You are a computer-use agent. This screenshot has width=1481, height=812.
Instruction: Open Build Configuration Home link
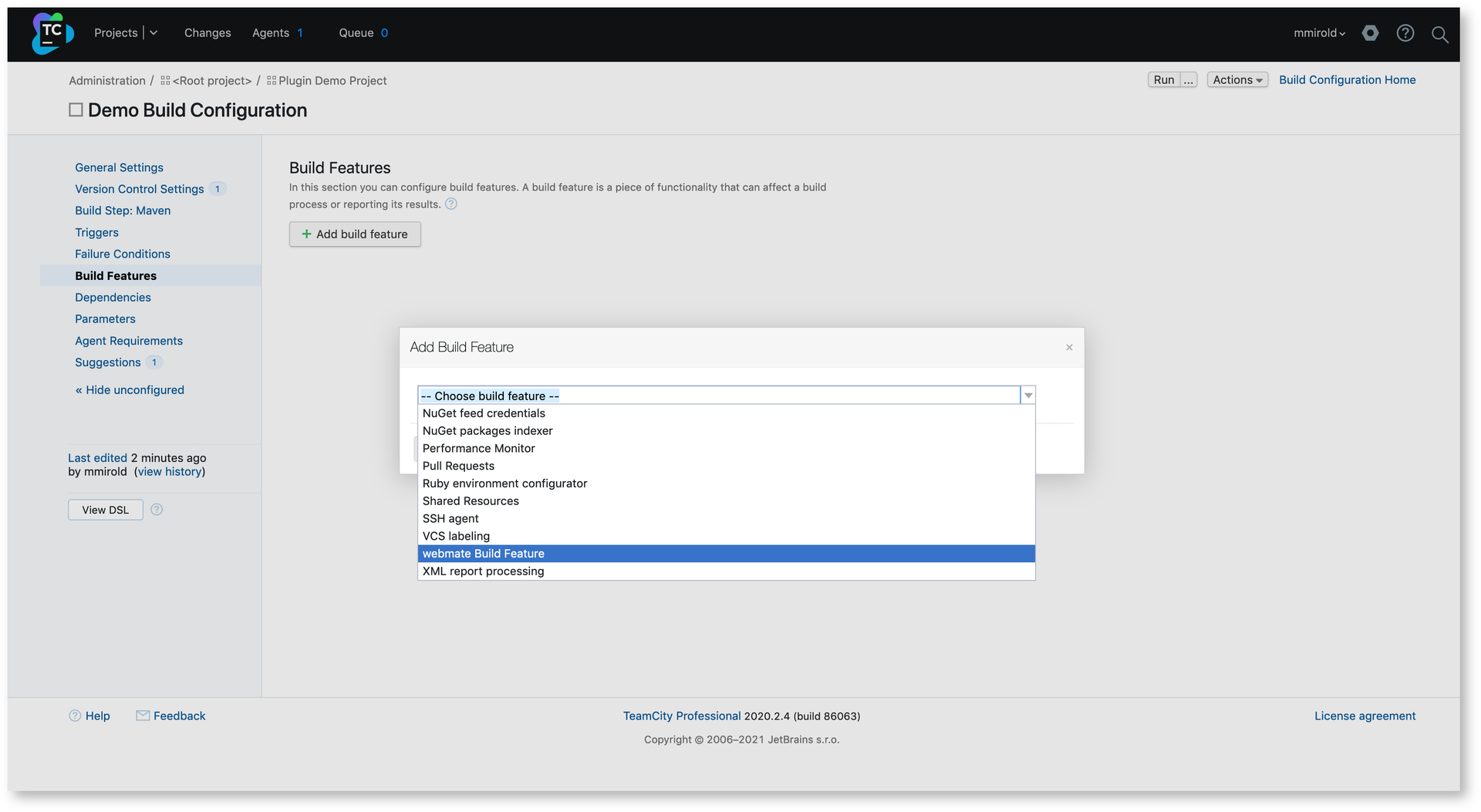click(x=1348, y=80)
